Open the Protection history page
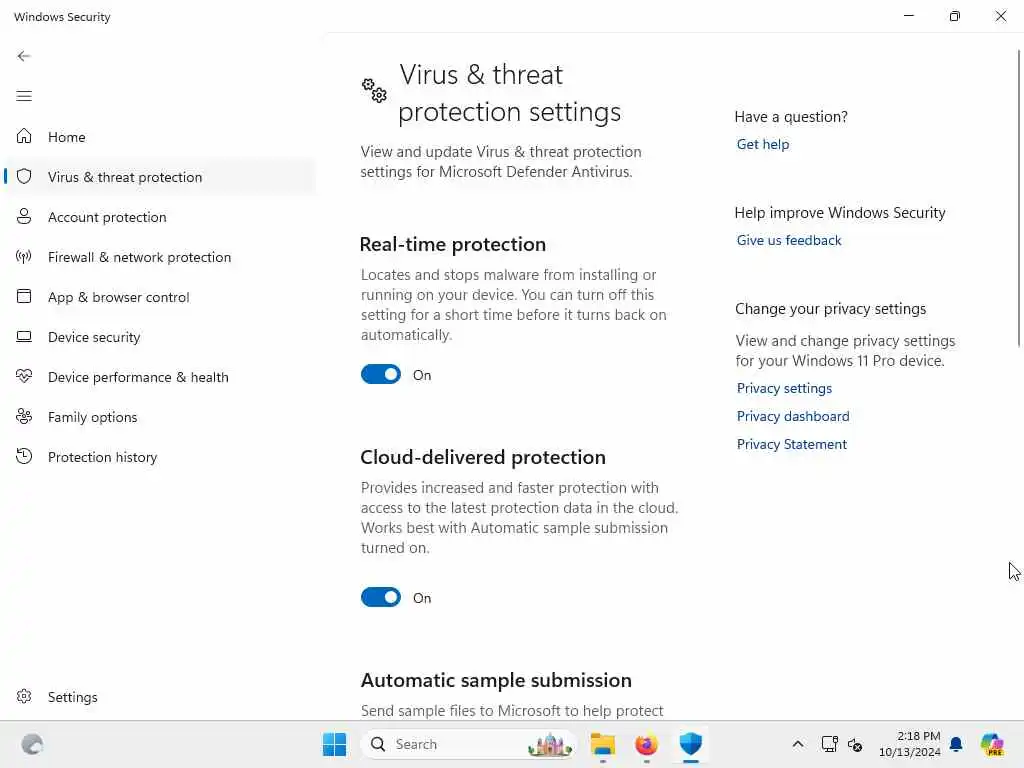 [x=102, y=457]
